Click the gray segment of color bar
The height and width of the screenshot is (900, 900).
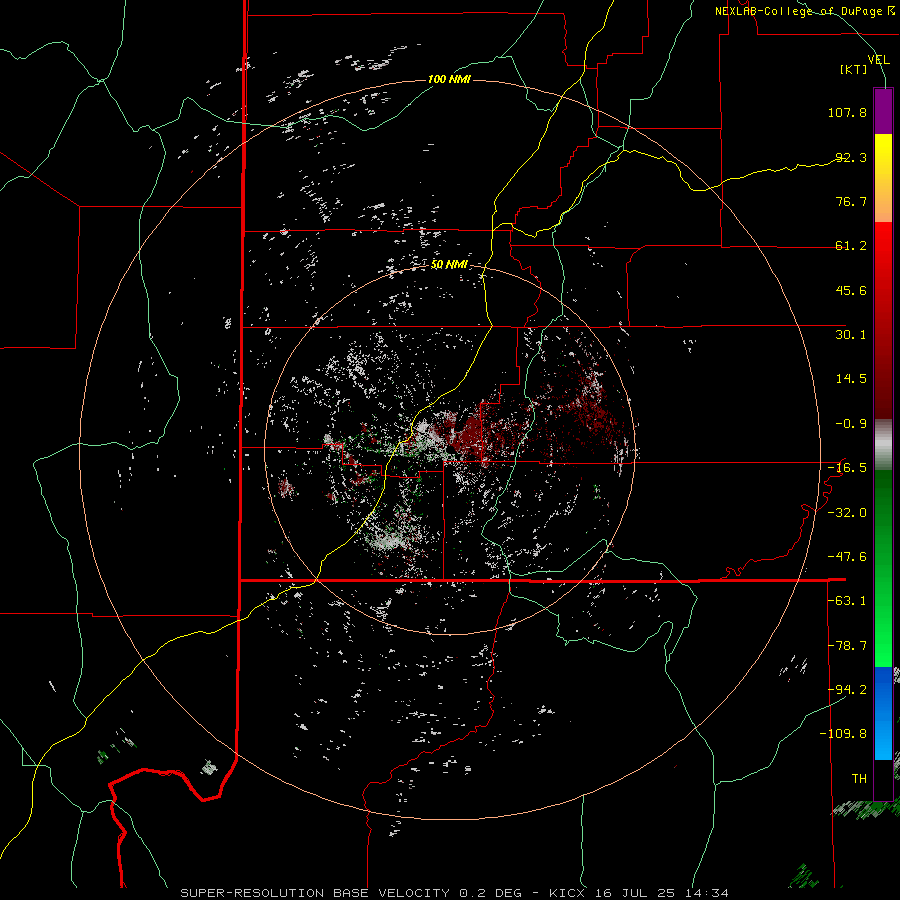click(883, 445)
